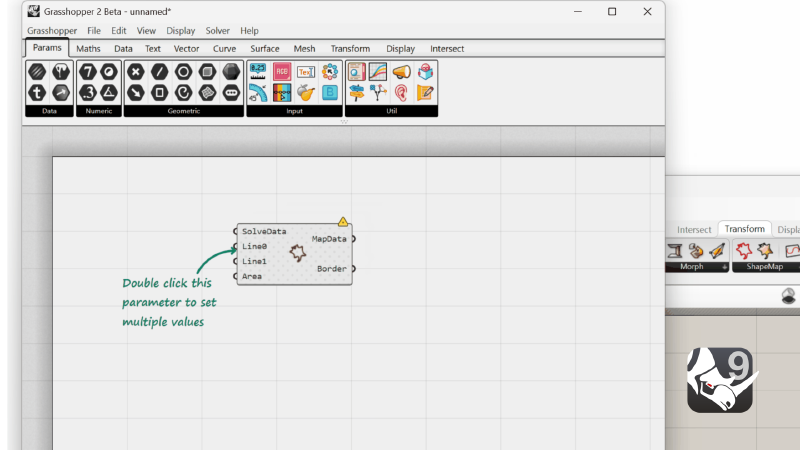This screenshot has width=800, height=450.
Task: Select red outline ShapeMap icon in background window
Action: tap(744, 251)
